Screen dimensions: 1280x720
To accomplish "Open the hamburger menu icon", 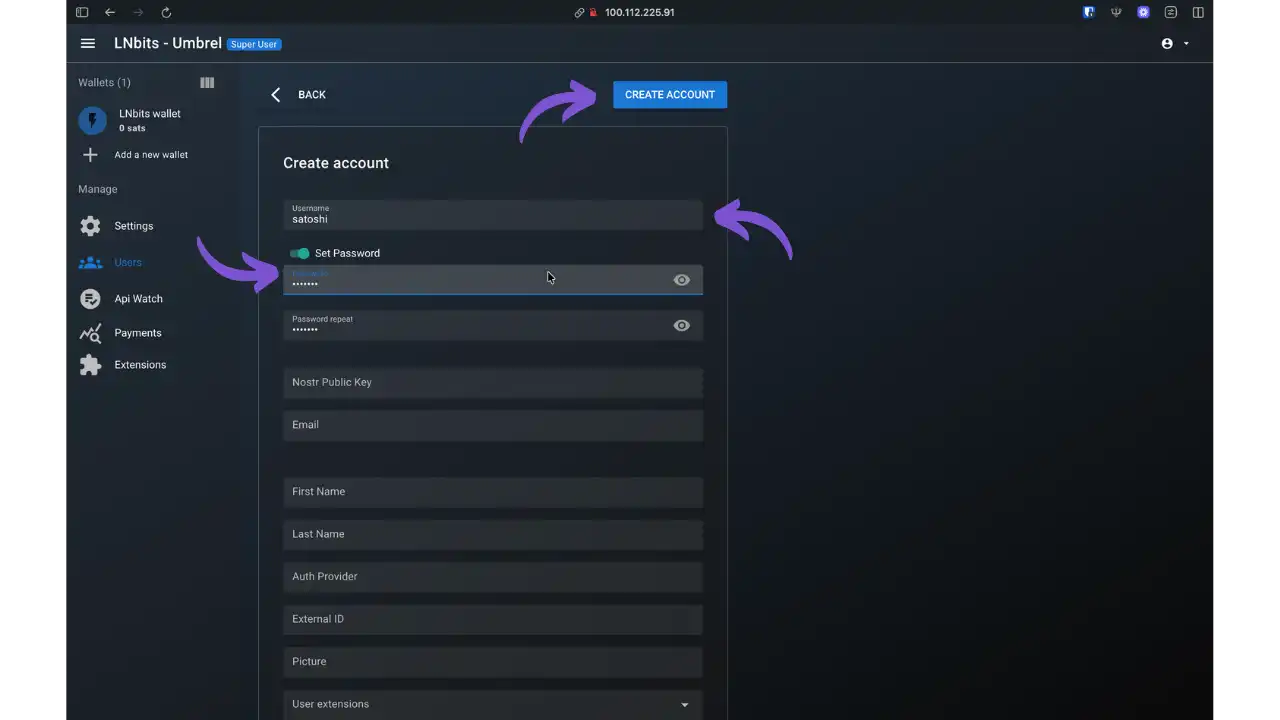I will coord(88,44).
